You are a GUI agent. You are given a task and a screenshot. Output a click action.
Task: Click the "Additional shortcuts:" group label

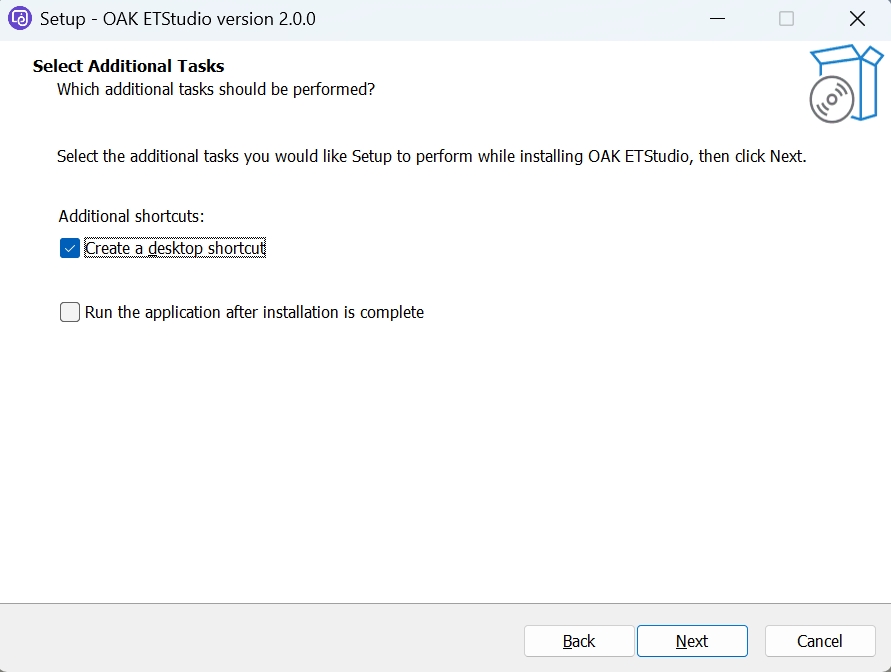pyautogui.click(x=131, y=216)
